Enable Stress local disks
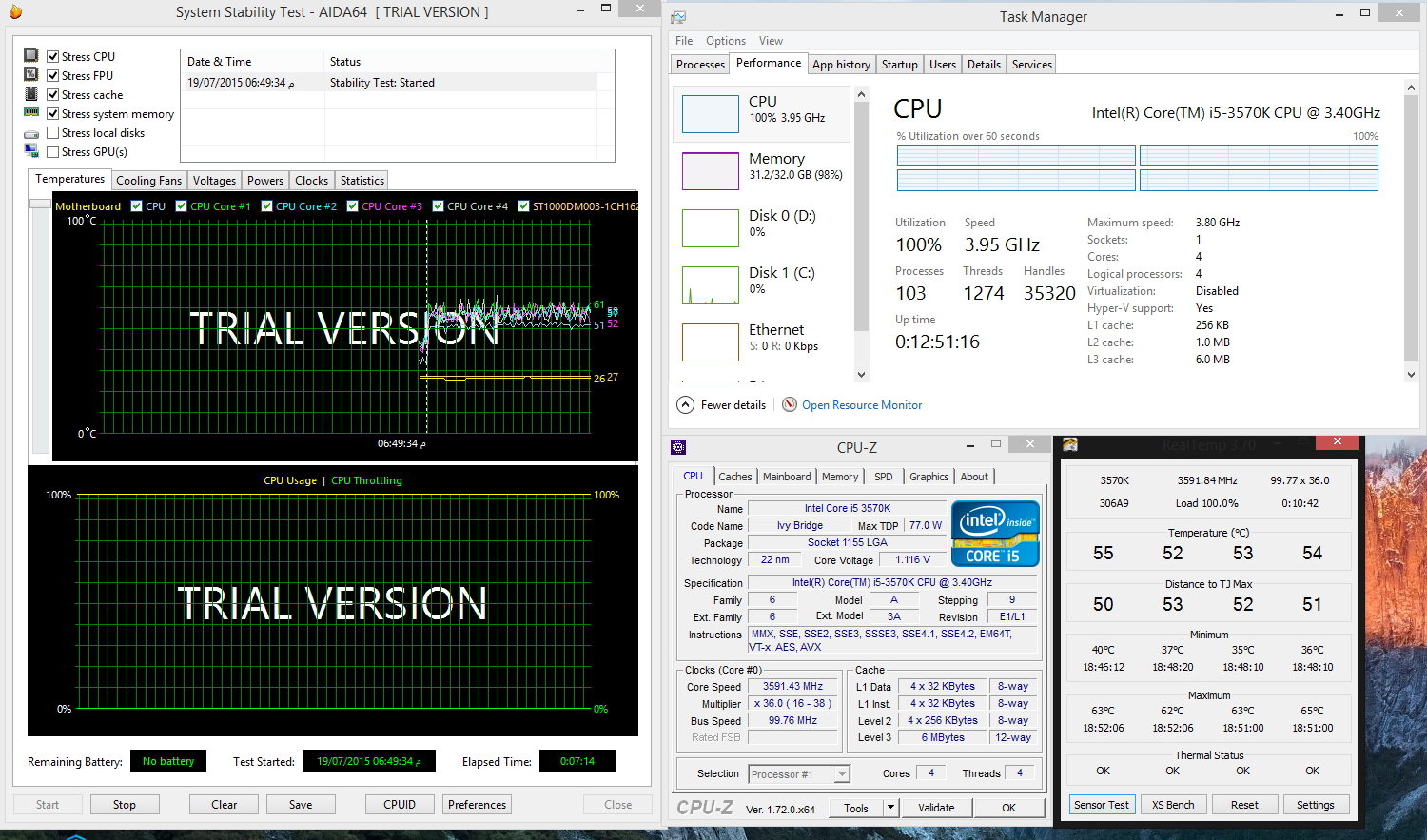The height and width of the screenshot is (840, 1427). point(53,132)
